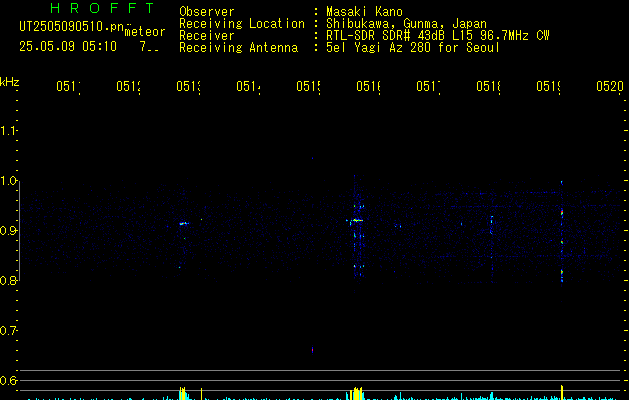
Task: Click the green 'meteor' label
Action: click(145, 32)
